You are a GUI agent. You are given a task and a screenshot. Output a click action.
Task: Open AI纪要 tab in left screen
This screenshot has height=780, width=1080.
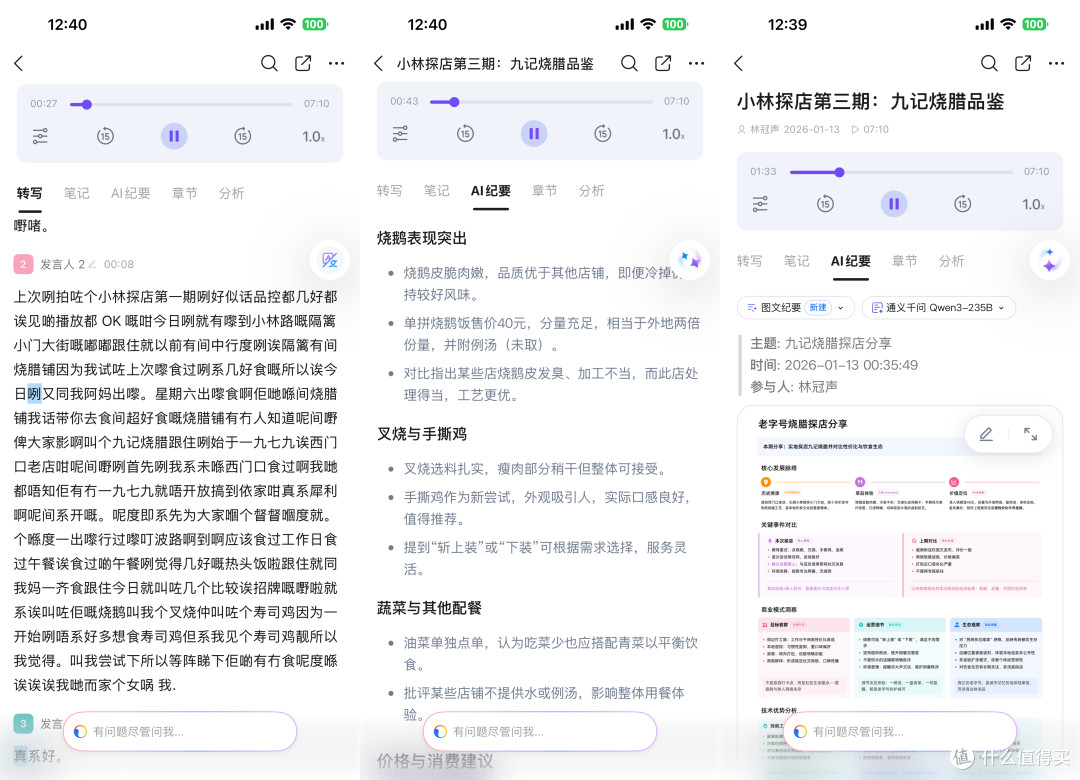pyautogui.click(x=130, y=193)
